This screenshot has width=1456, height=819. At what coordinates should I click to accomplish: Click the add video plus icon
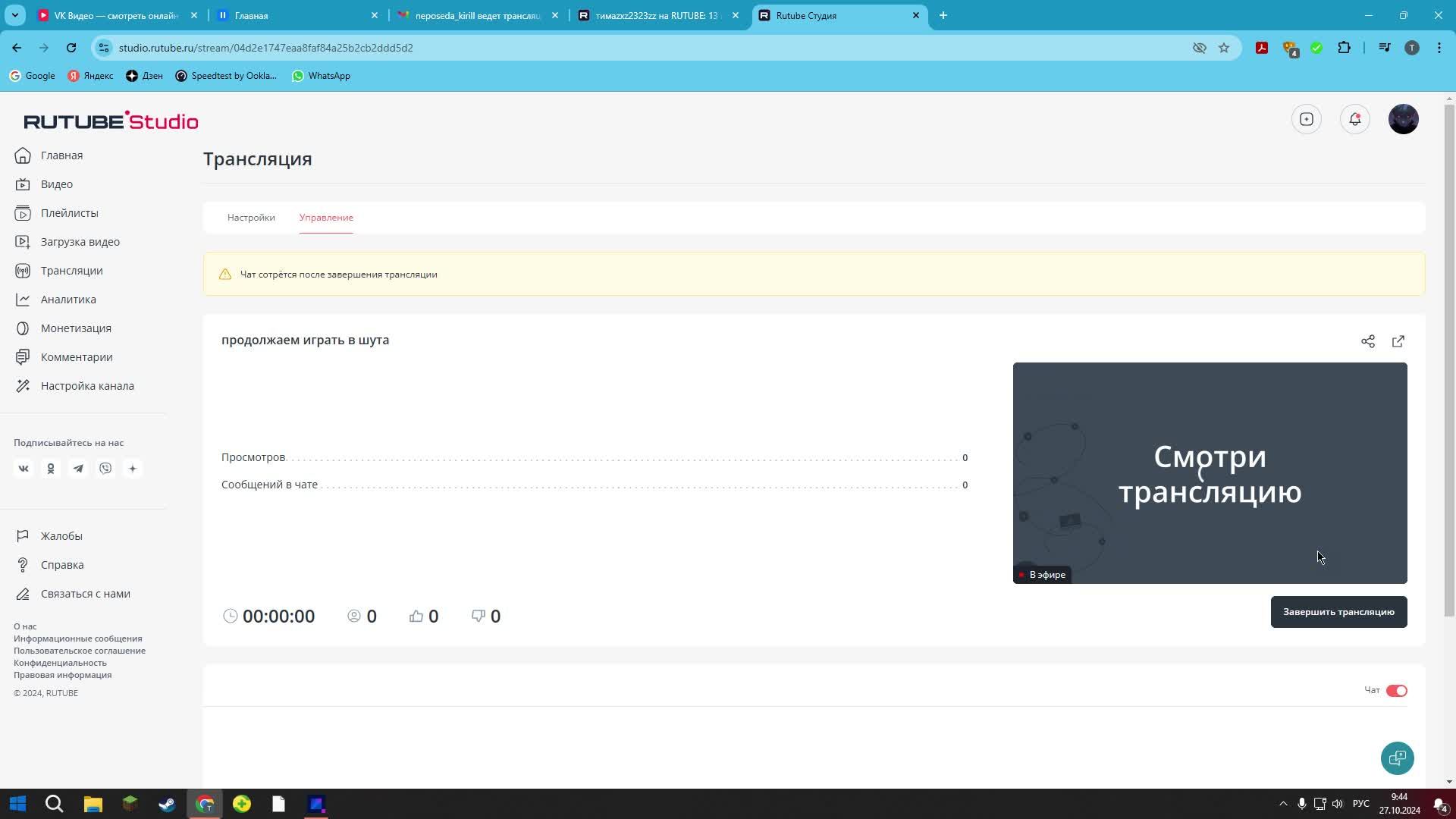click(x=1306, y=119)
